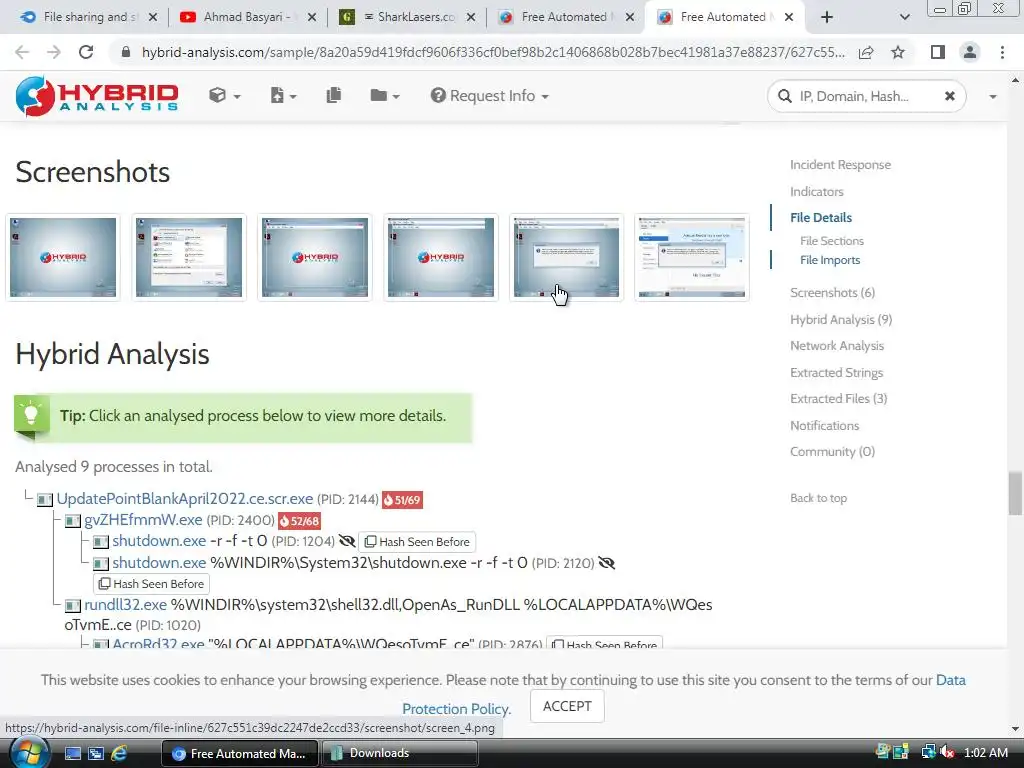Open the second screenshot thumbnail
Viewport: 1024px width, 768px height.
(189, 257)
